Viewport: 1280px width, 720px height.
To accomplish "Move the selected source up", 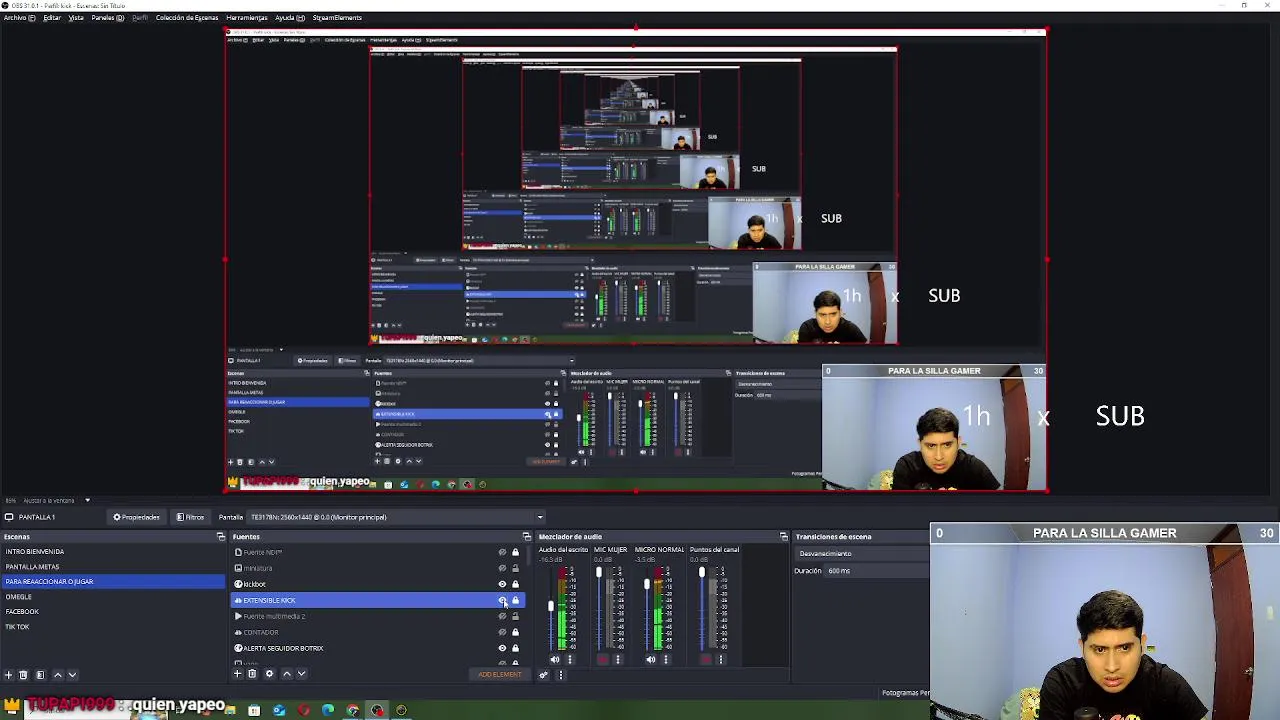I will tap(287, 674).
